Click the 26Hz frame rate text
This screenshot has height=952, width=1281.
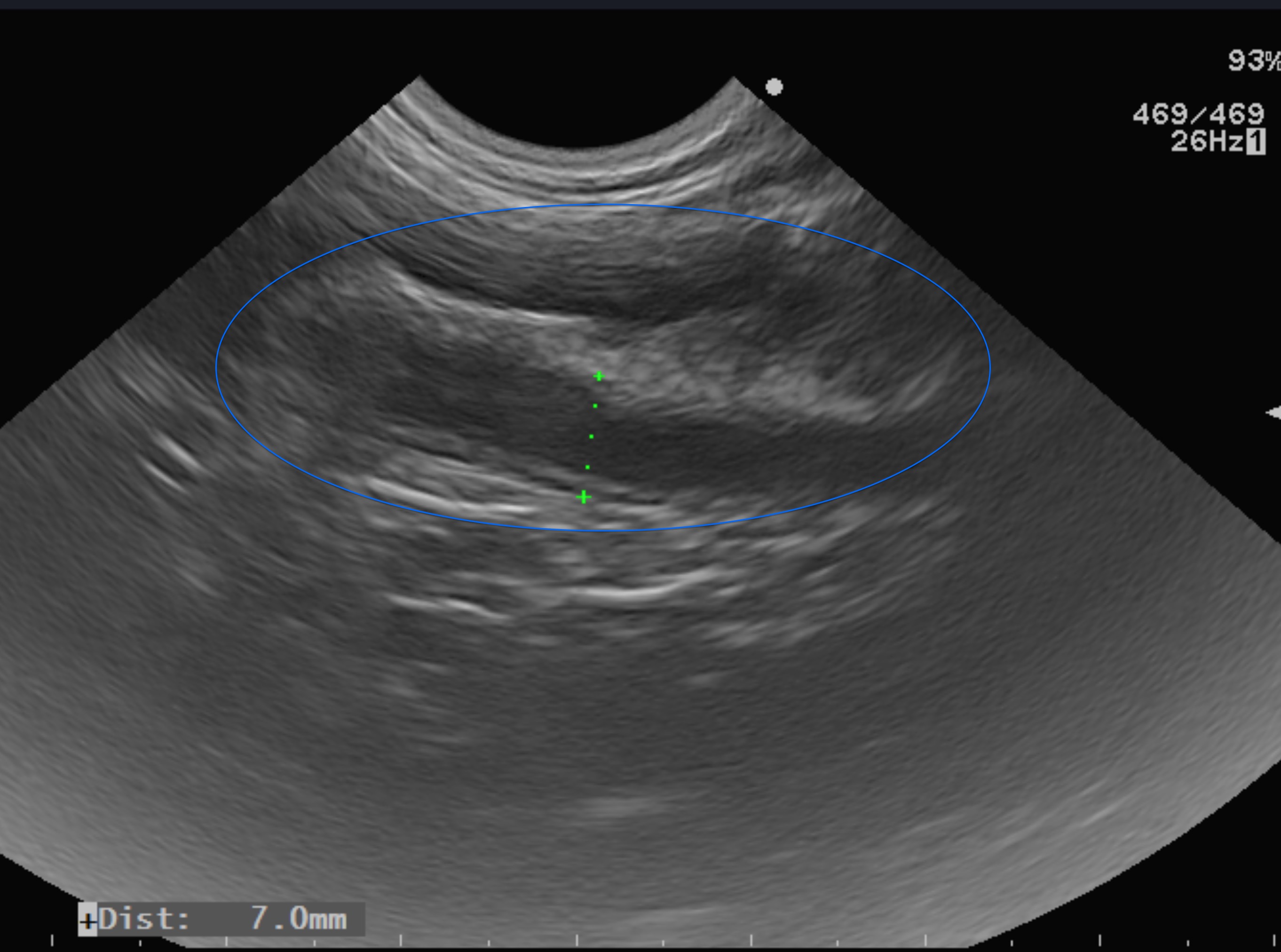click(x=1207, y=141)
